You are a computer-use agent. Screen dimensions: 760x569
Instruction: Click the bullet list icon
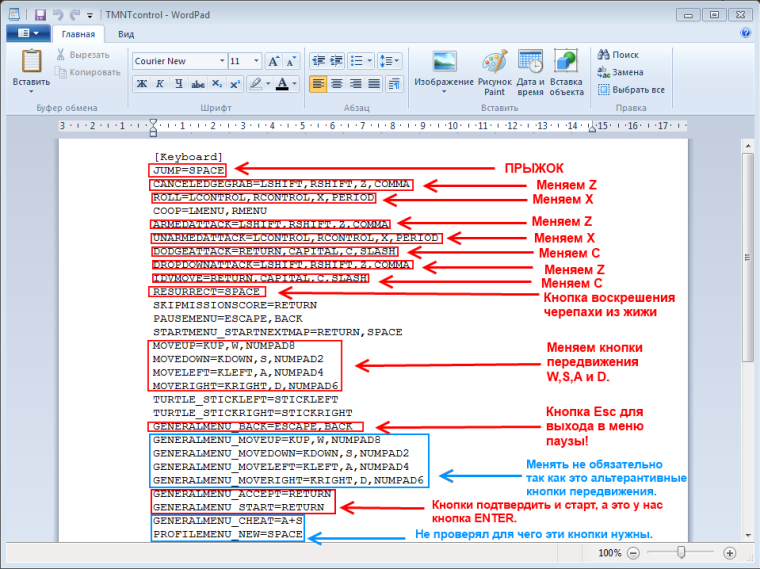click(356, 61)
